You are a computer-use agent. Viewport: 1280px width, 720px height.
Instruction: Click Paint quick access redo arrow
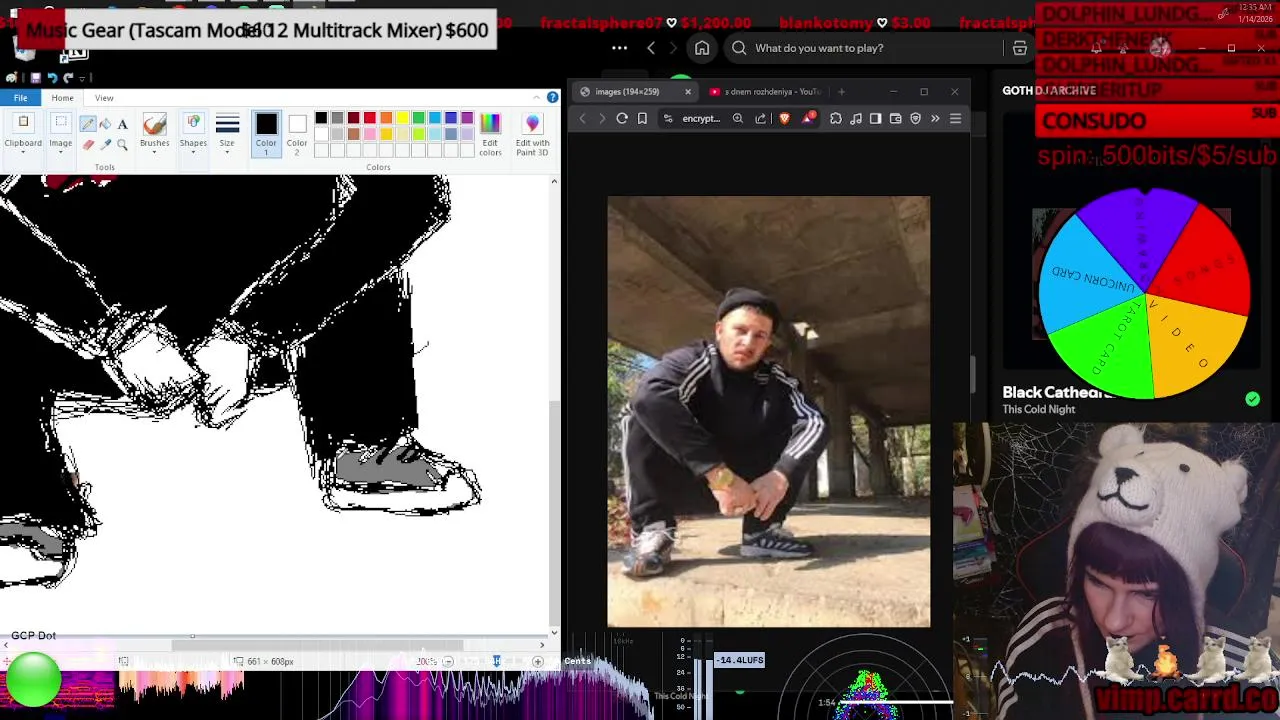pyautogui.click(x=68, y=78)
